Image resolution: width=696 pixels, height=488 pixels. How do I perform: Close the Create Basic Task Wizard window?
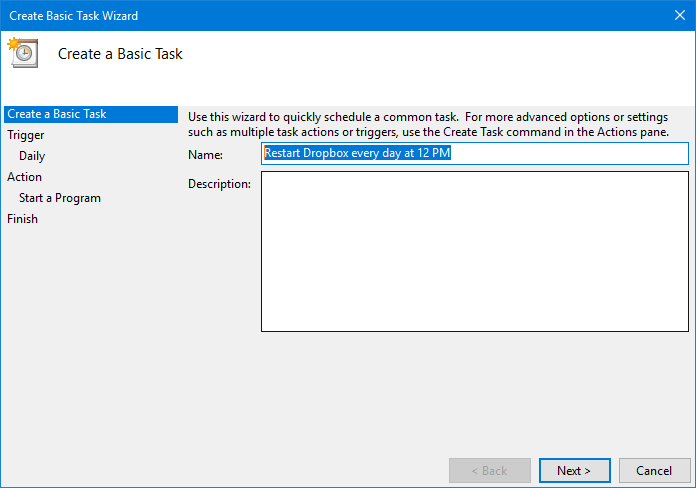coord(680,15)
